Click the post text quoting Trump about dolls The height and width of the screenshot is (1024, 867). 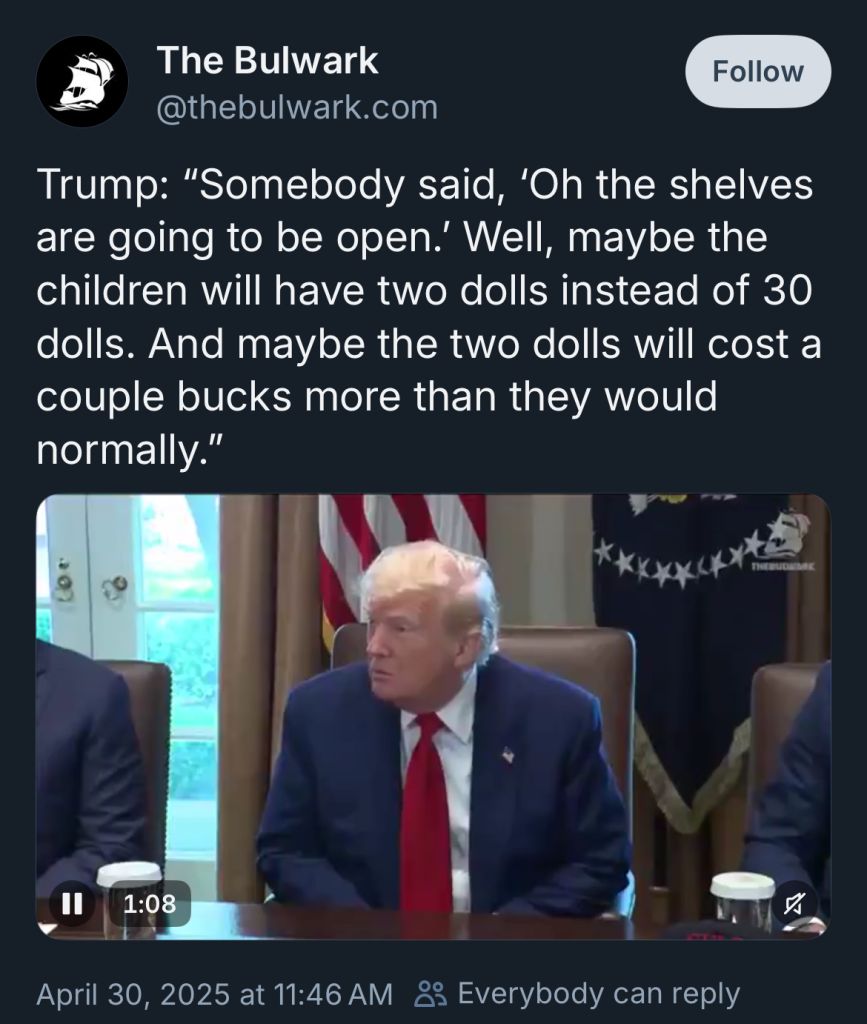click(429, 317)
